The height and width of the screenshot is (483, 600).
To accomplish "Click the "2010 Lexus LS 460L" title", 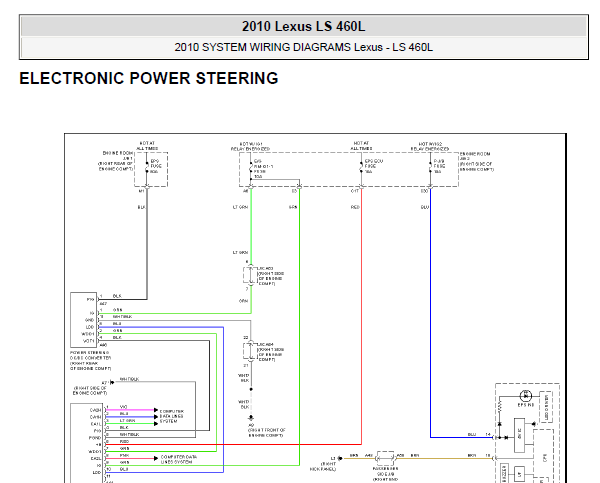I will [303, 26].
